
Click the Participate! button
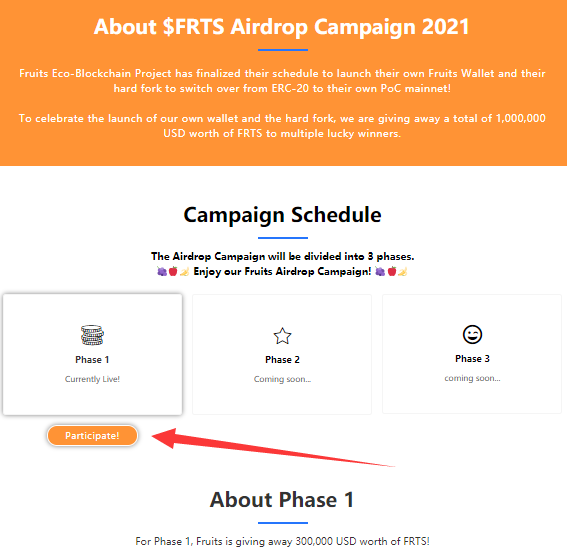[92, 435]
